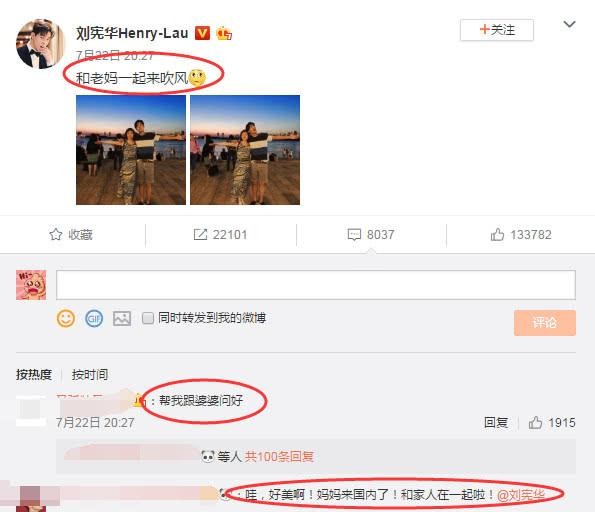This screenshot has height=512, width=595.
Task: Focus the comment text input box
Action: (x=316, y=285)
